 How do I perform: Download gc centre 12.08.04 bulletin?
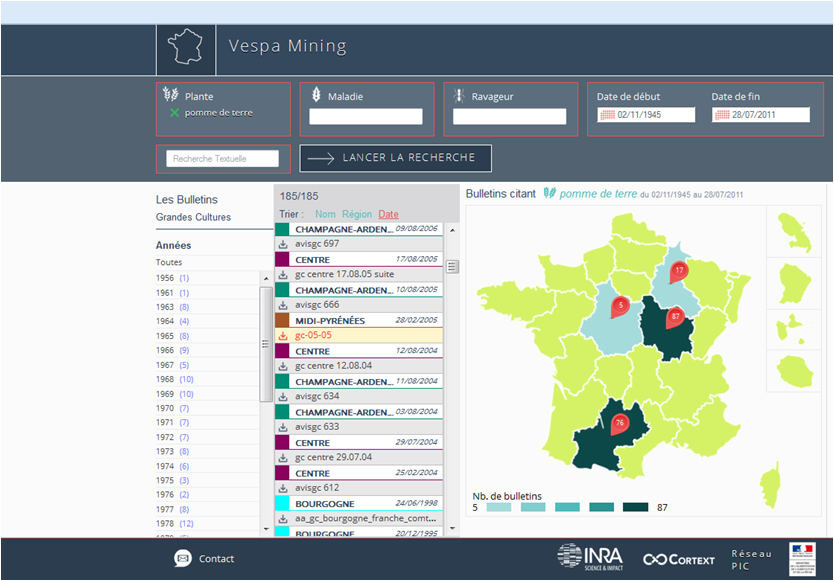(283, 366)
